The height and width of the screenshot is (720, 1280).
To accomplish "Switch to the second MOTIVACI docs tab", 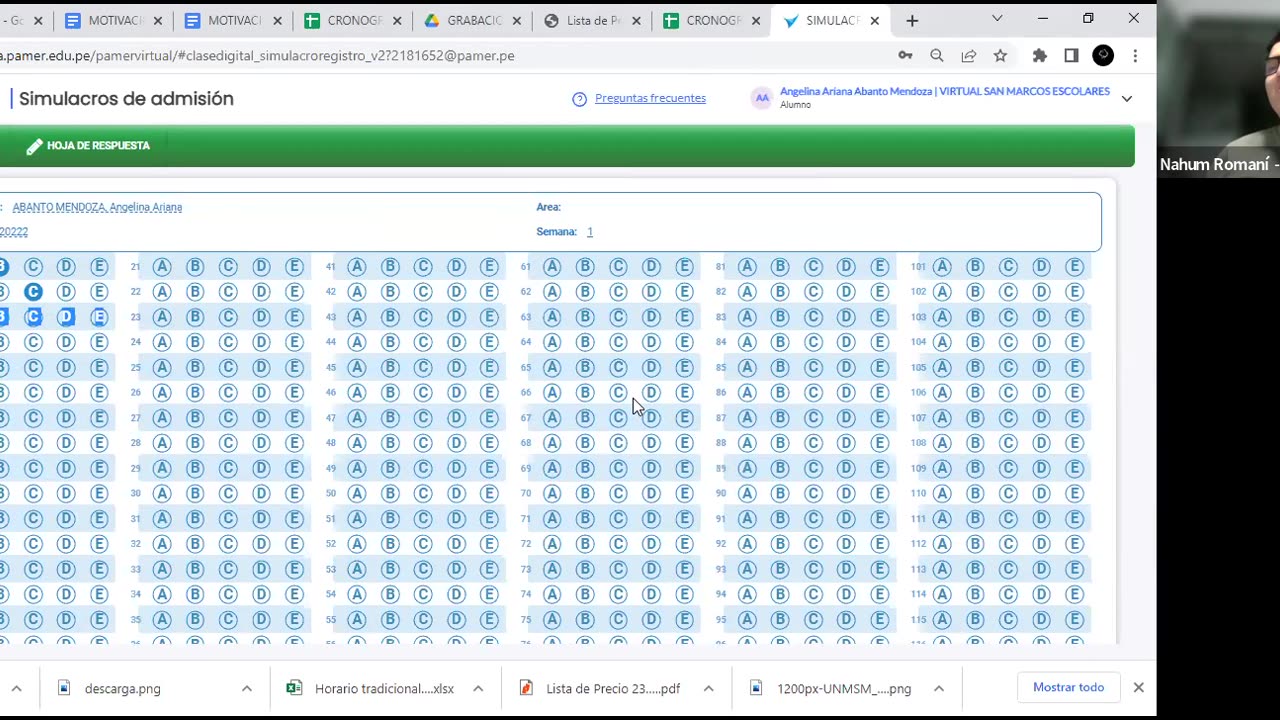I will pos(231,20).
